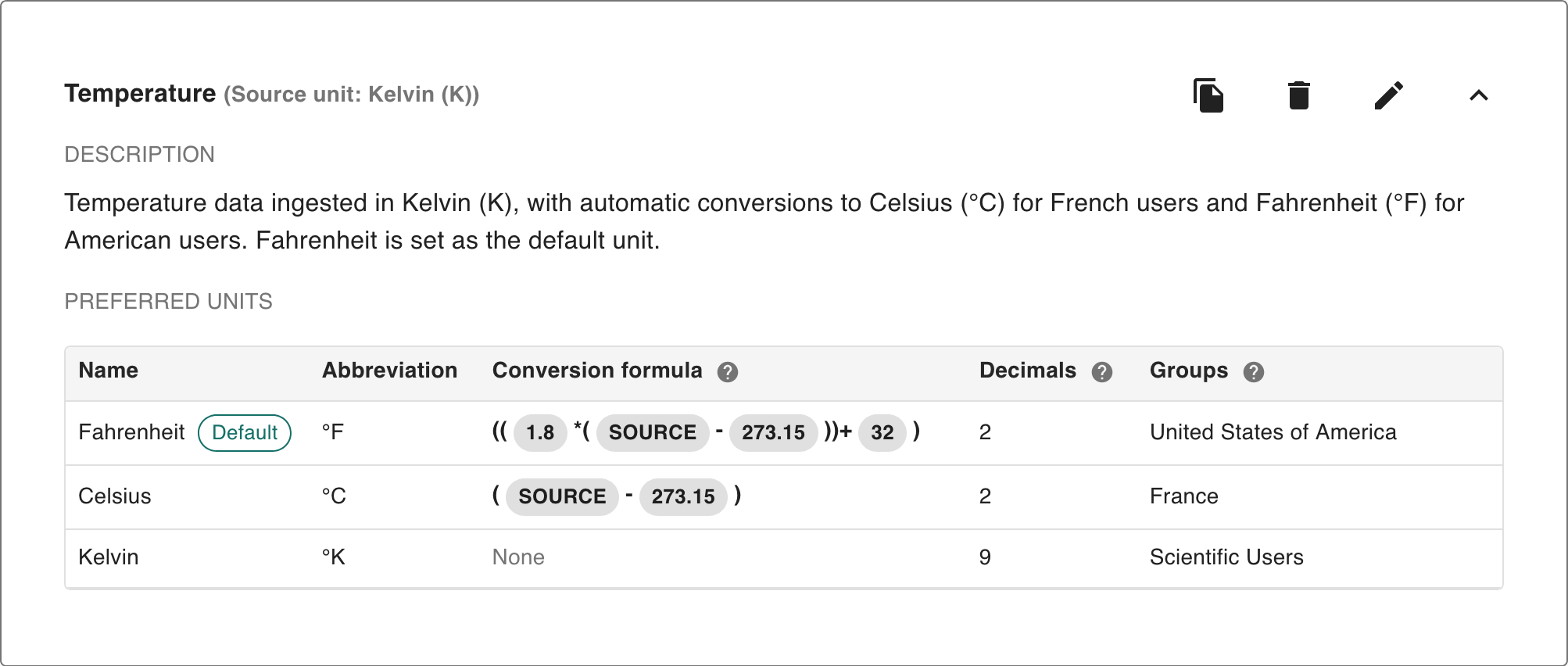Image resolution: width=1568 pixels, height=666 pixels.
Task: Click the 32 chip in Fahrenheit formula
Action: coord(882,433)
